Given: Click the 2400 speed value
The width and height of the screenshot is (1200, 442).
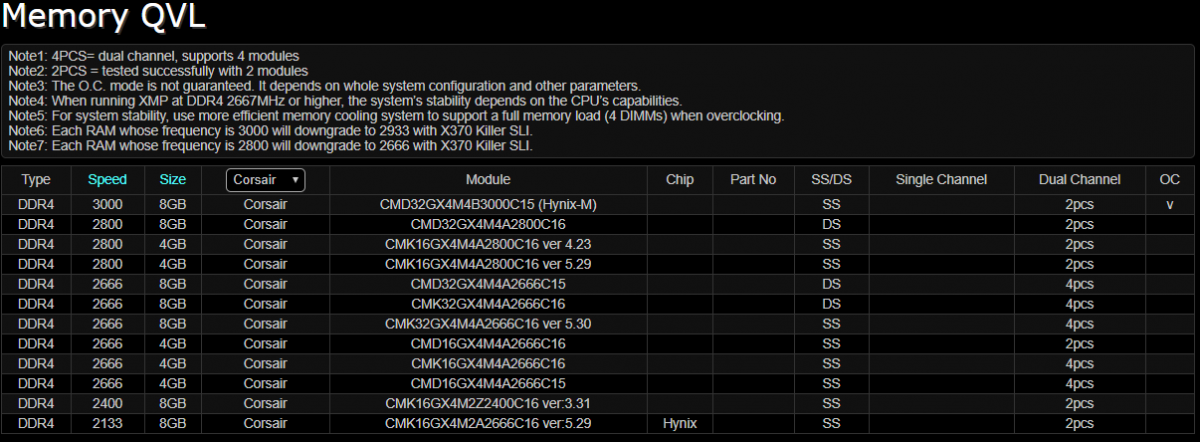Looking at the screenshot, I should click(107, 404).
